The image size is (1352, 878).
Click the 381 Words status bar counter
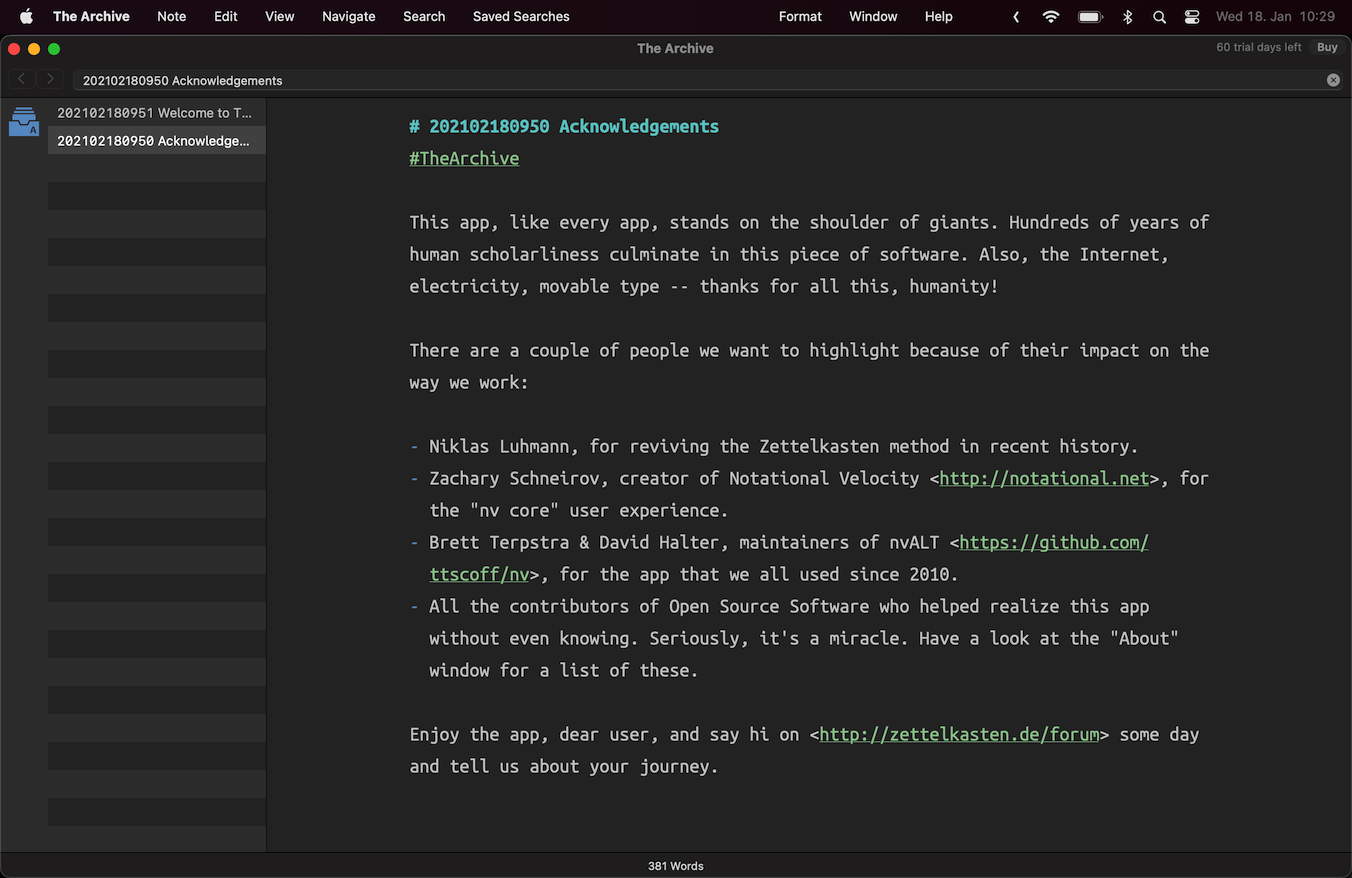(x=676, y=866)
